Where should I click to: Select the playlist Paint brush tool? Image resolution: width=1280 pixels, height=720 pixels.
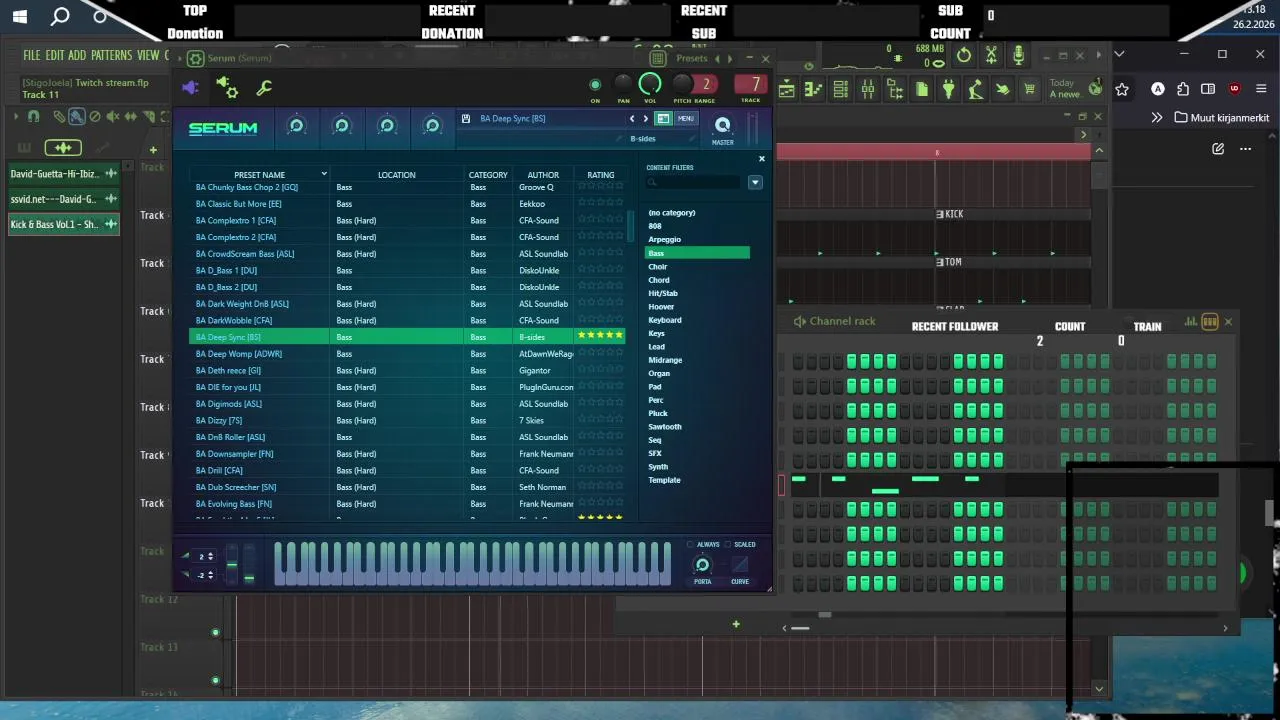77,117
